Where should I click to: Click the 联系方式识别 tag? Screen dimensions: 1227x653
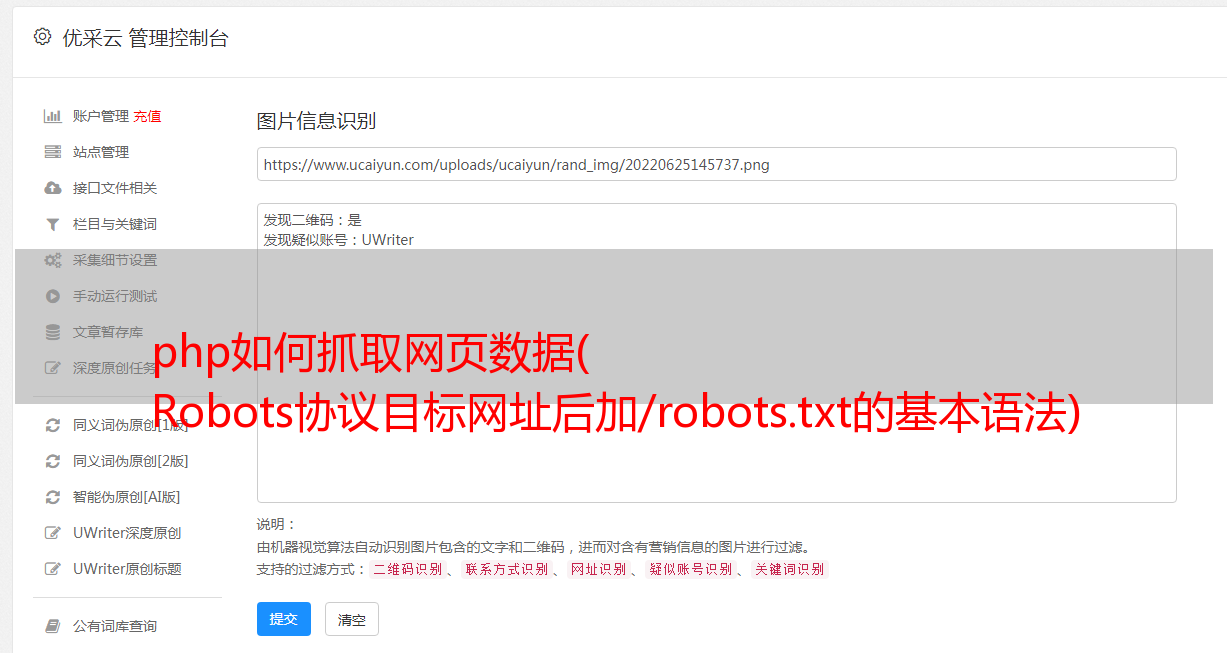pos(506,569)
